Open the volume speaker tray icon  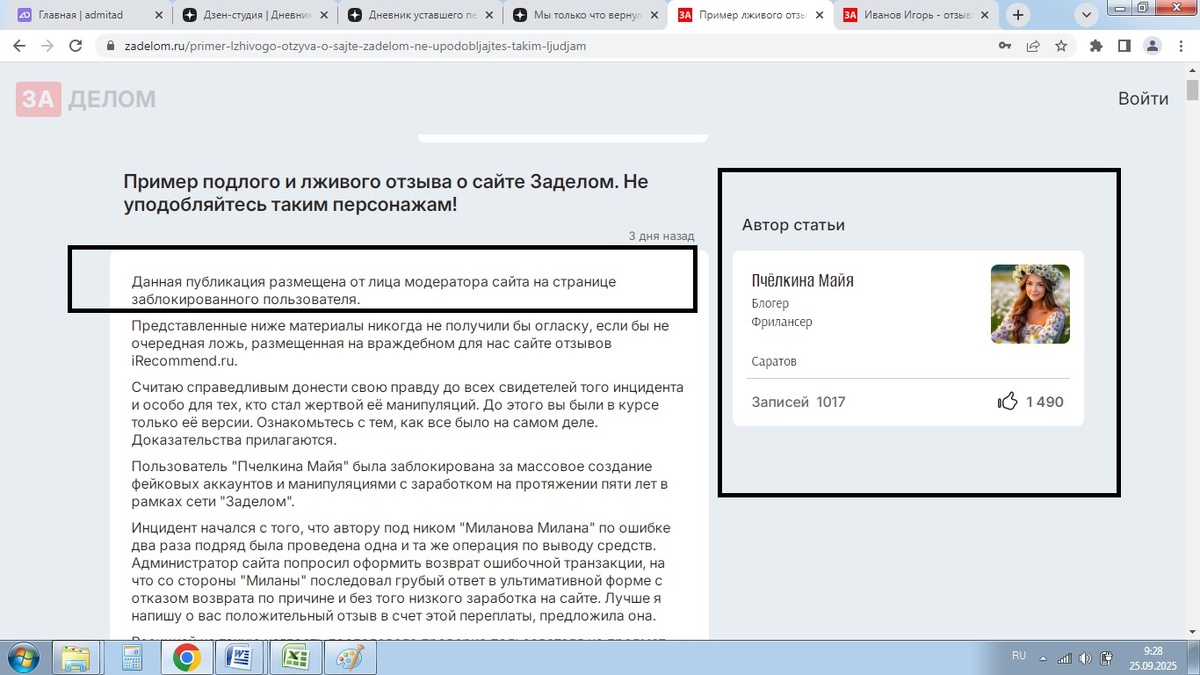click(1086, 658)
